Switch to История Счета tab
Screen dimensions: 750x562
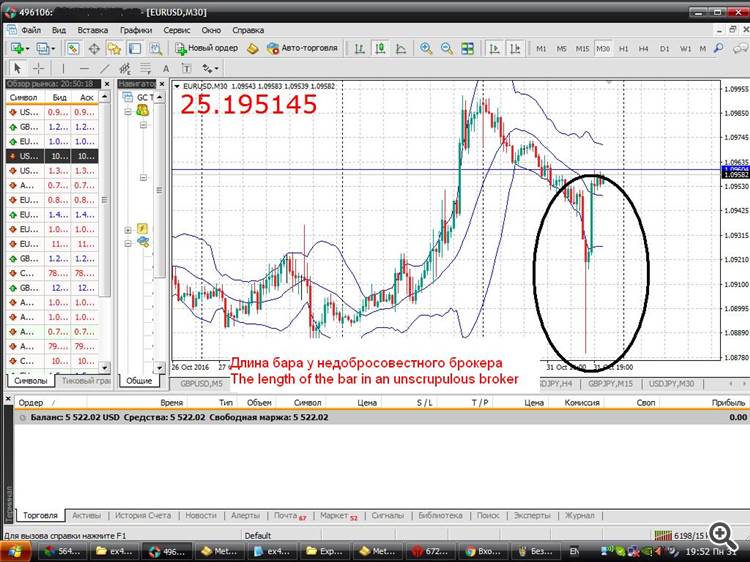[x=143, y=515]
